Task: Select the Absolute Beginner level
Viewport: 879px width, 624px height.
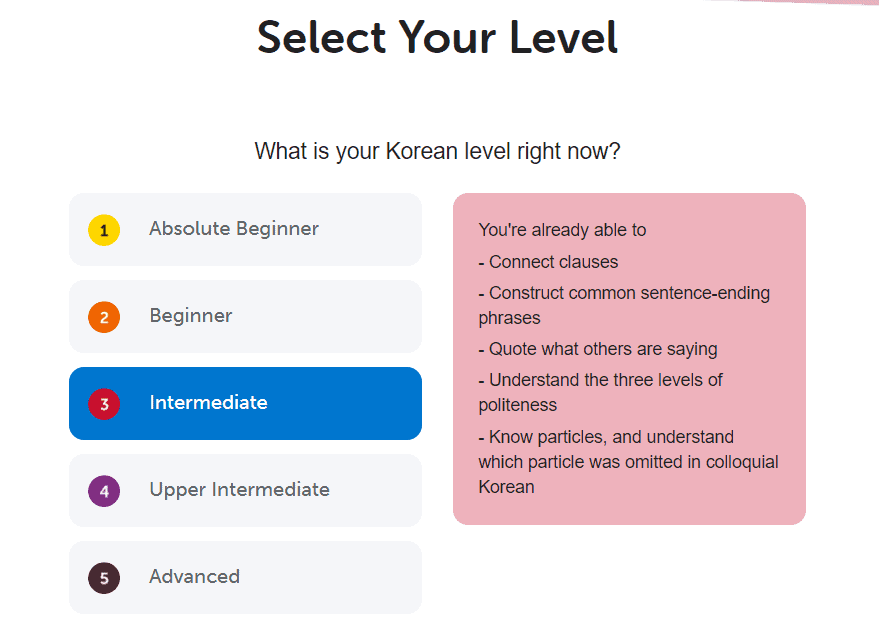Action: coord(245,229)
